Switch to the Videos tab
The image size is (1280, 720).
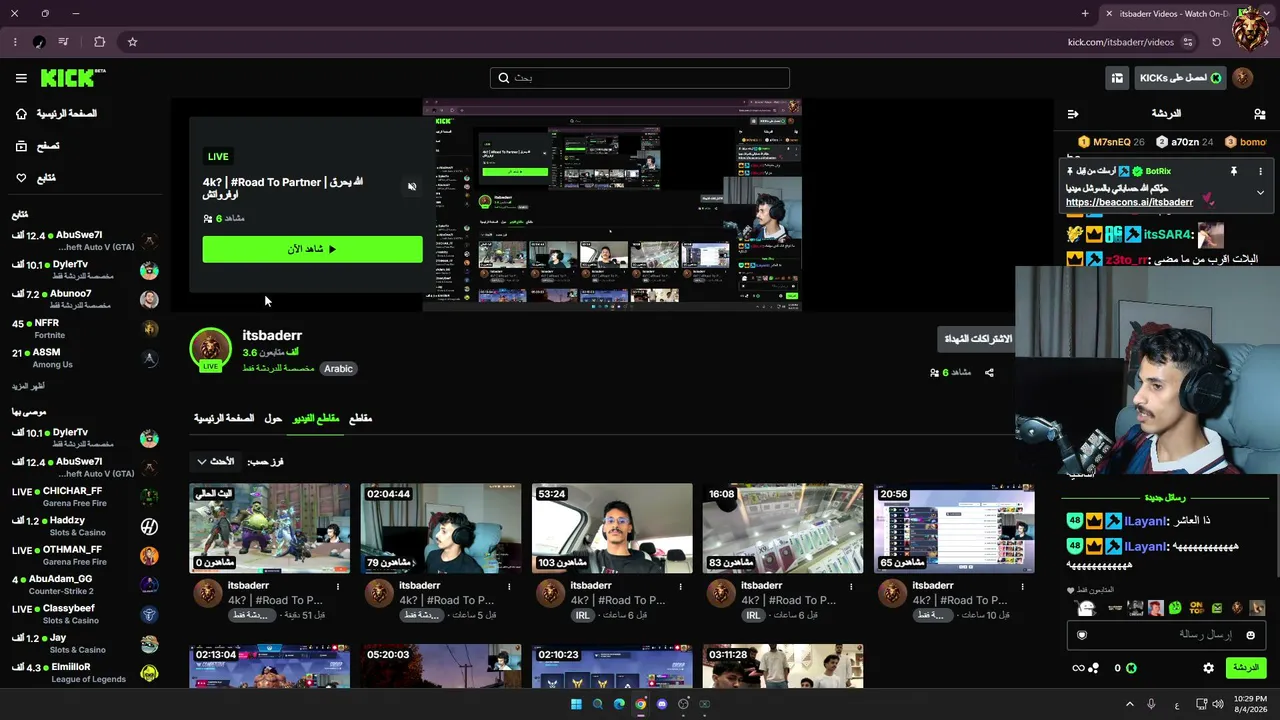coord(316,419)
